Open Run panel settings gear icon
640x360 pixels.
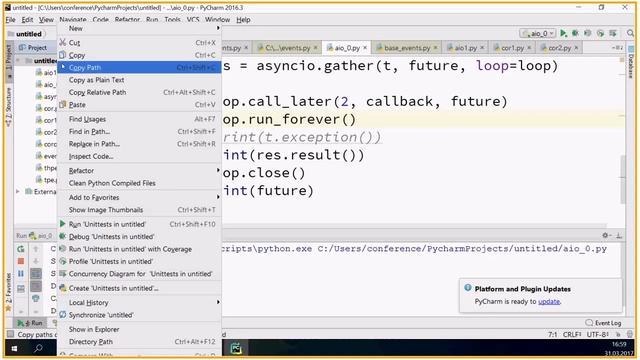[x=606, y=235]
